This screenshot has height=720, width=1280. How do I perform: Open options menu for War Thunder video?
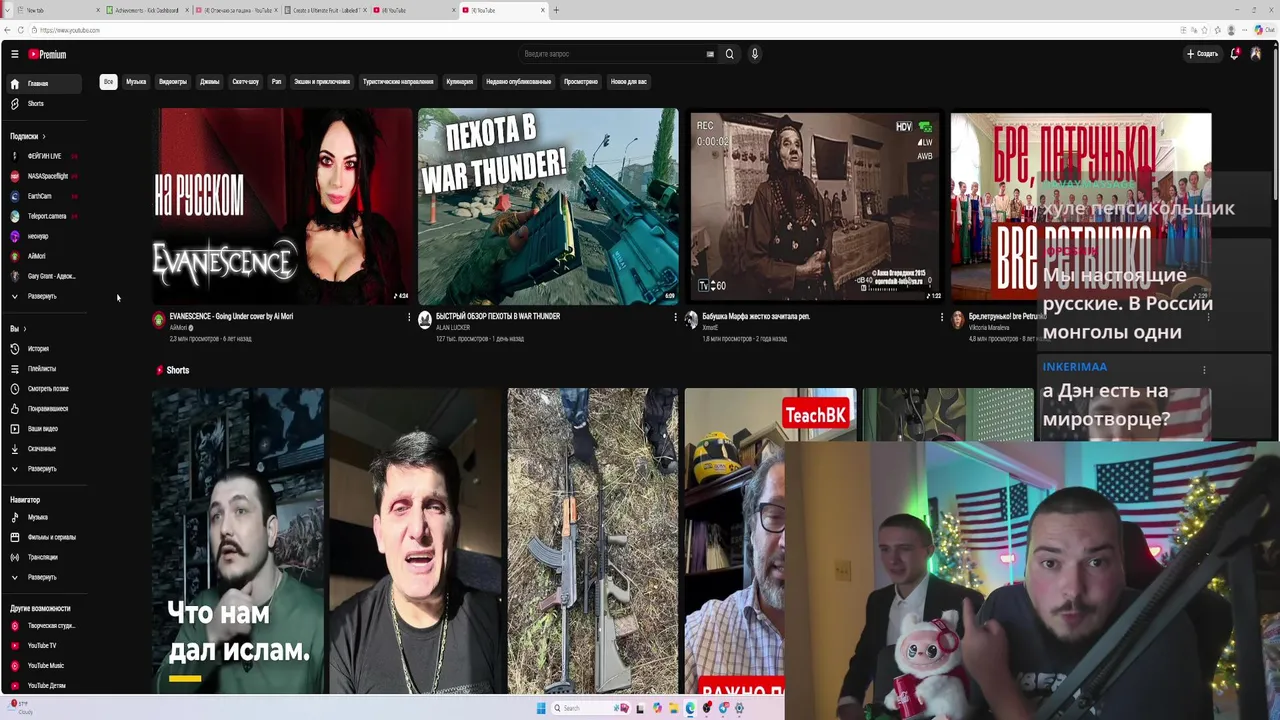675,317
